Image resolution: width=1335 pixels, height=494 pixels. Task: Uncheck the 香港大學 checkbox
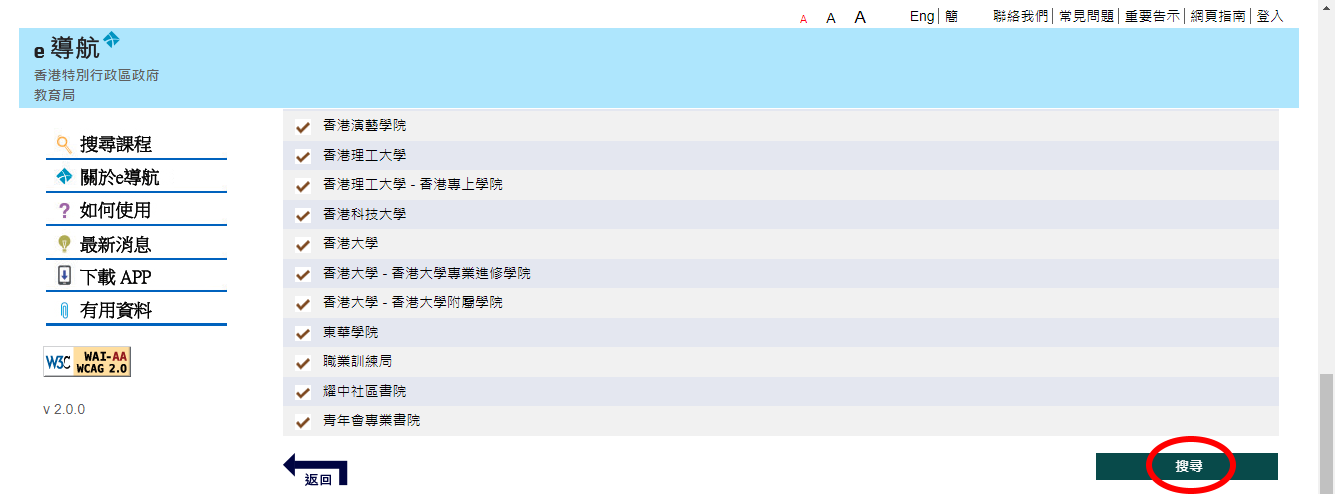[303, 245]
